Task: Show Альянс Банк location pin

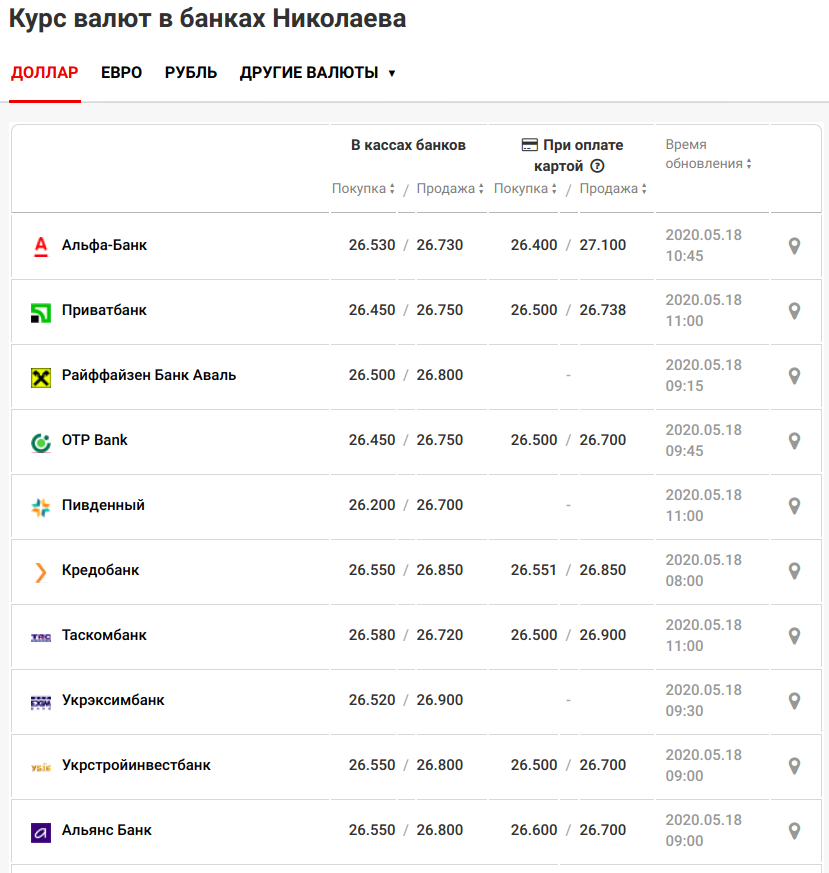Action: pyautogui.click(x=794, y=831)
